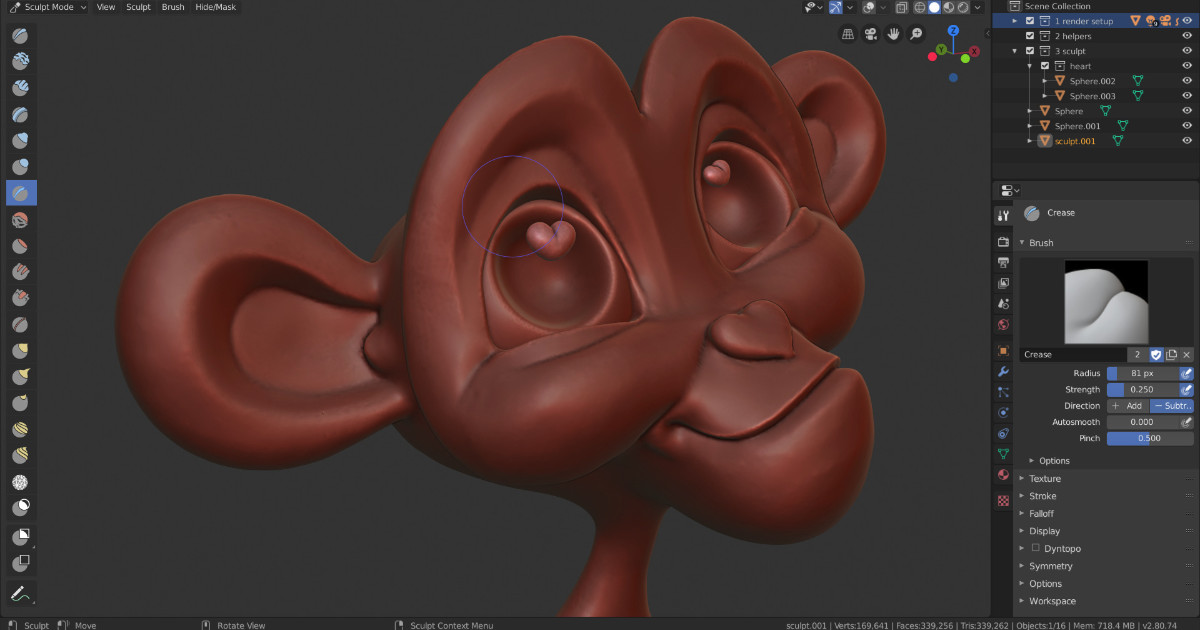
Task: Switch viewport to solid shading mode
Action: [x=934, y=7]
